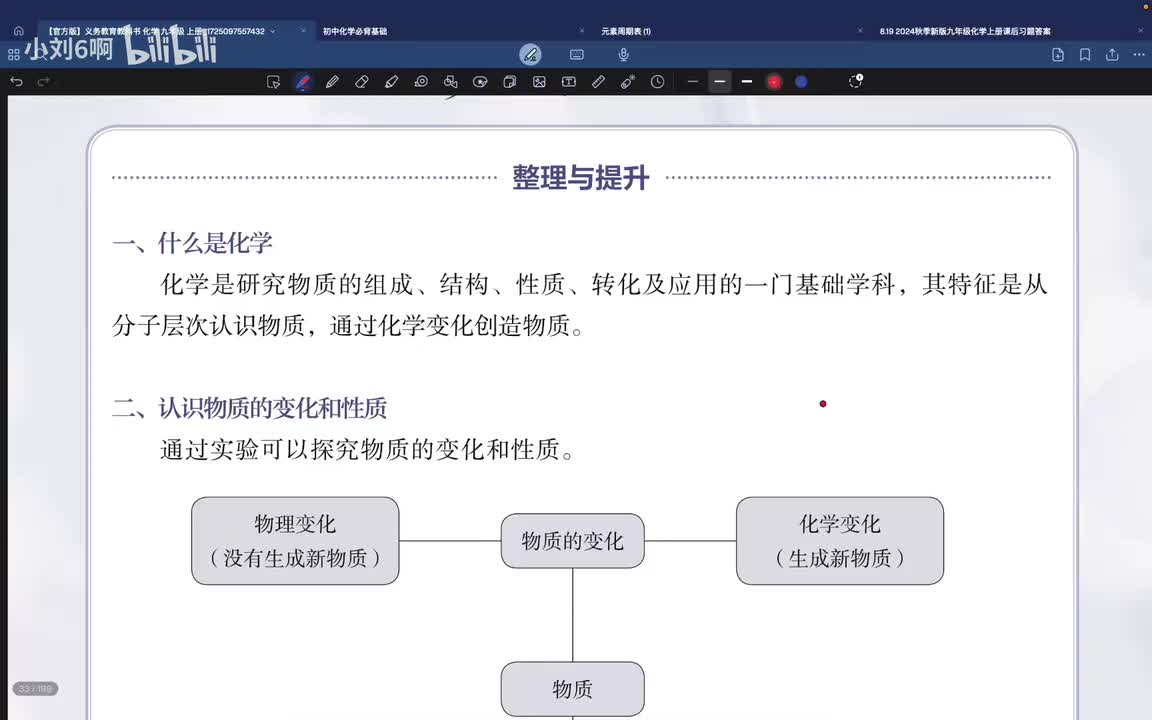
Task: Choose the thickest stroke width
Action: point(746,82)
